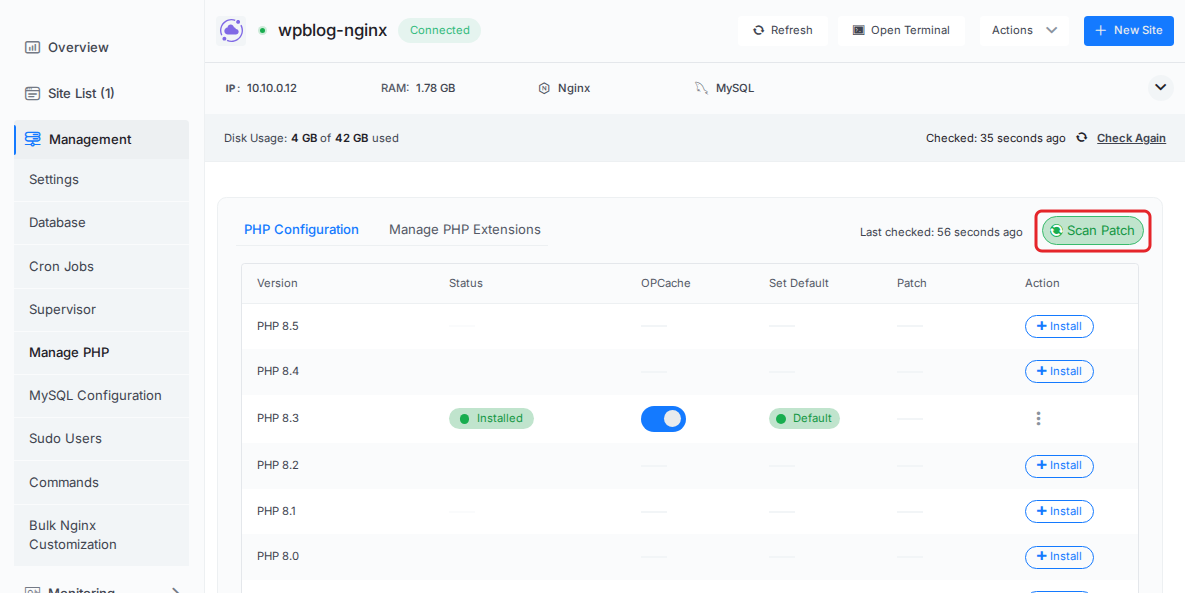The width and height of the screenshot is (1185, 593).
Task: Click the Installed badge for PHP 8.3
Action: coord(491,418)
